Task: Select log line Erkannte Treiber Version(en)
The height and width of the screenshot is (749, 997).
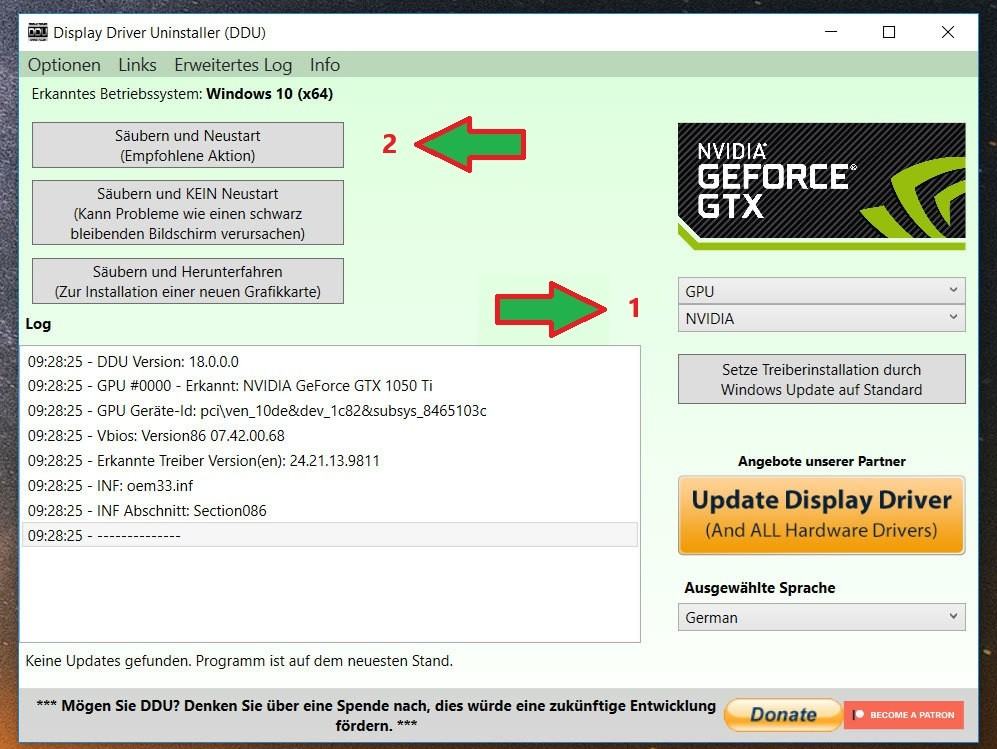Action: coord(329,460)
